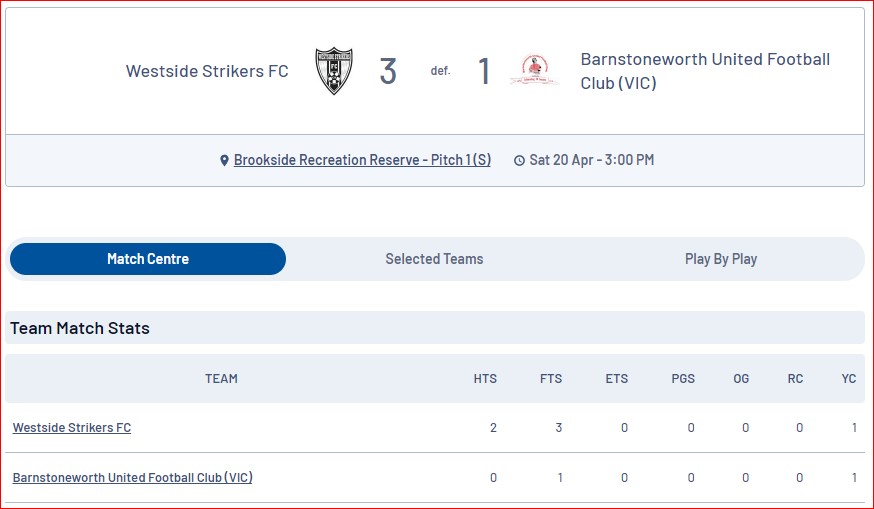
Task: Click the location pin icon beside venue
Action: 224,161
